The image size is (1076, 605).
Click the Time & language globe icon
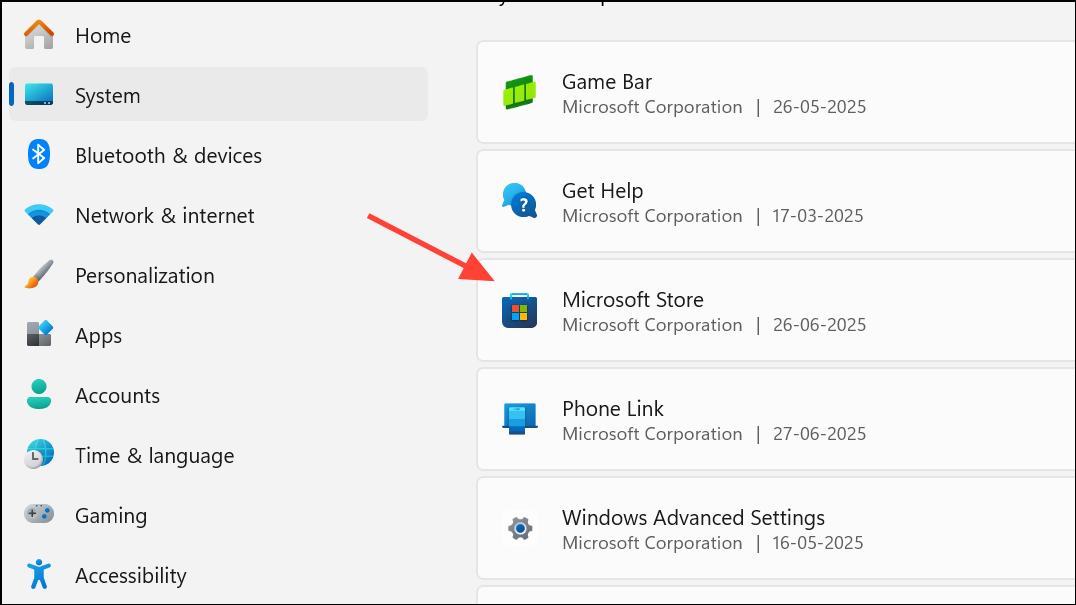(39, 454)
